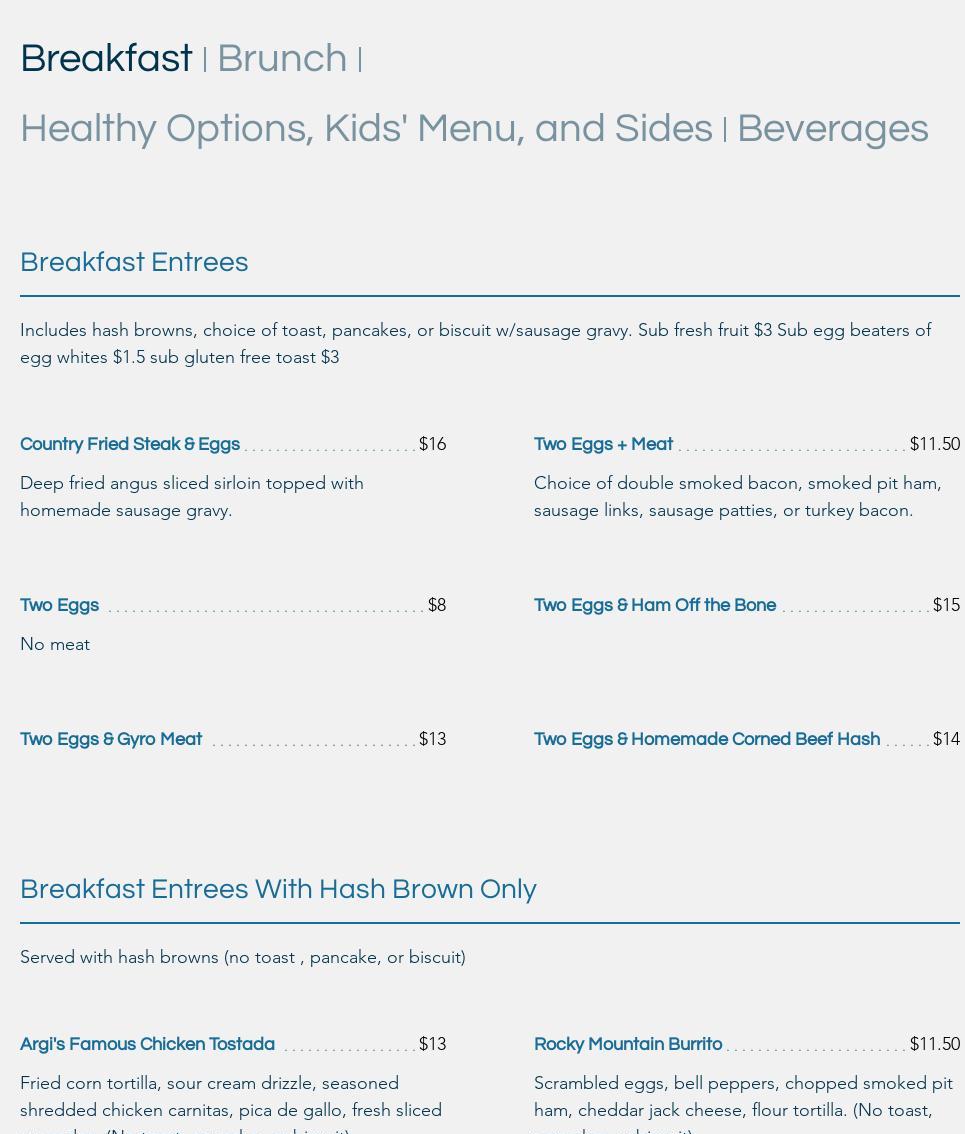
Task: Click the Two Eggs + Meat item
Action: [x=603, y=444]
